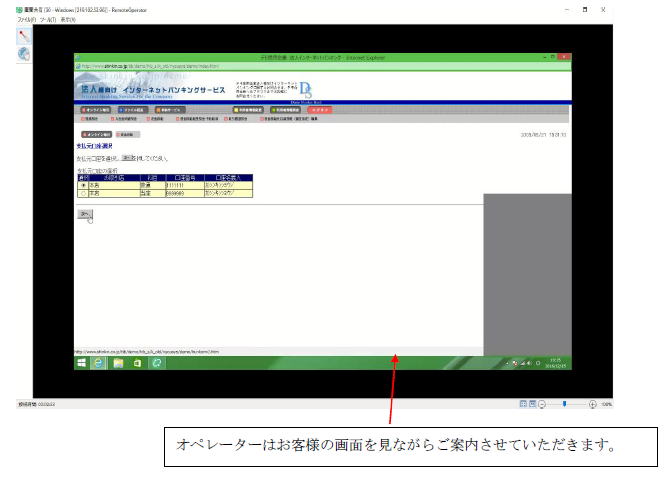Open File Explorer from the remote taskbar
The width and height of the screenshot is (669, 484).
click(x=118, y=363)
